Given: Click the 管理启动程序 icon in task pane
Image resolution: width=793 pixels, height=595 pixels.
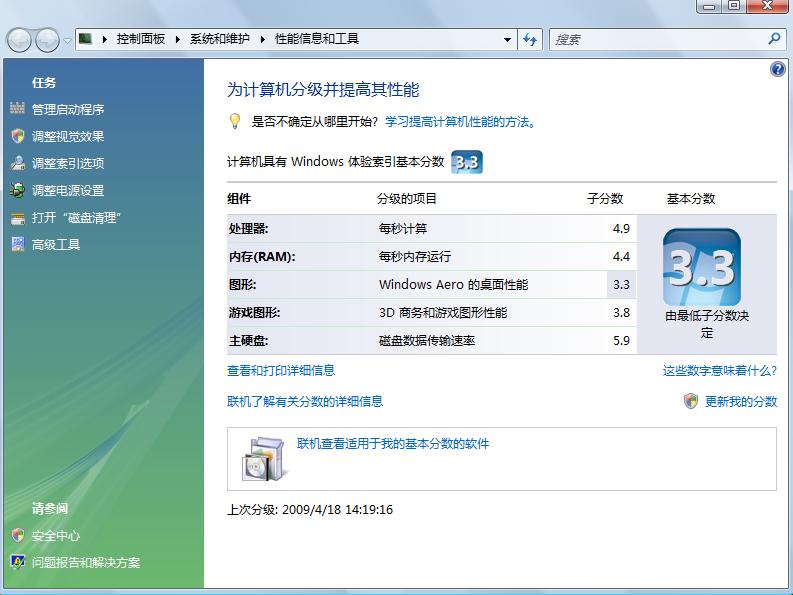Looking at the screenshot, I should pyautogui.click(x=17, y=108).
